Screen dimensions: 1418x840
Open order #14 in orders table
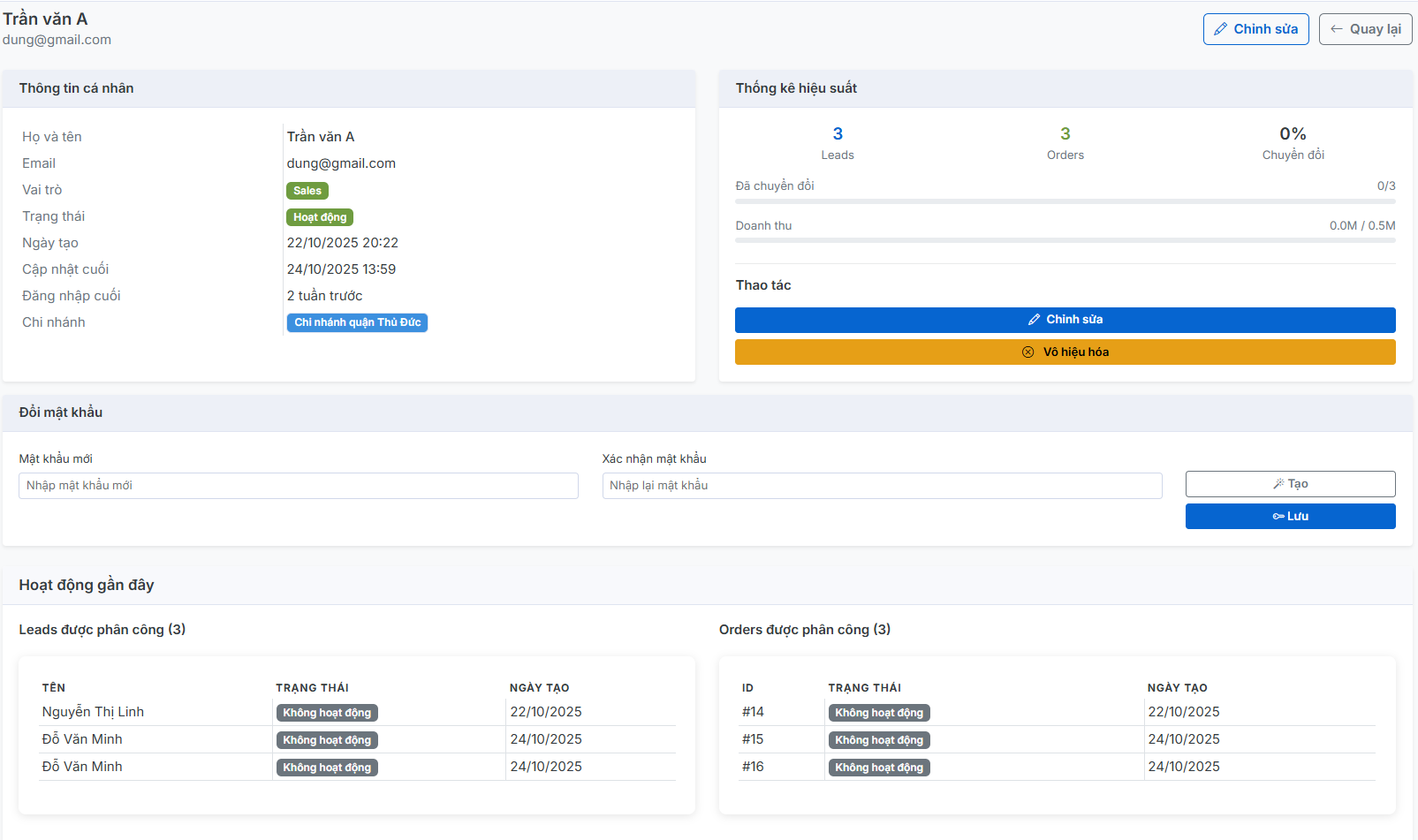(x=753, y=712)
